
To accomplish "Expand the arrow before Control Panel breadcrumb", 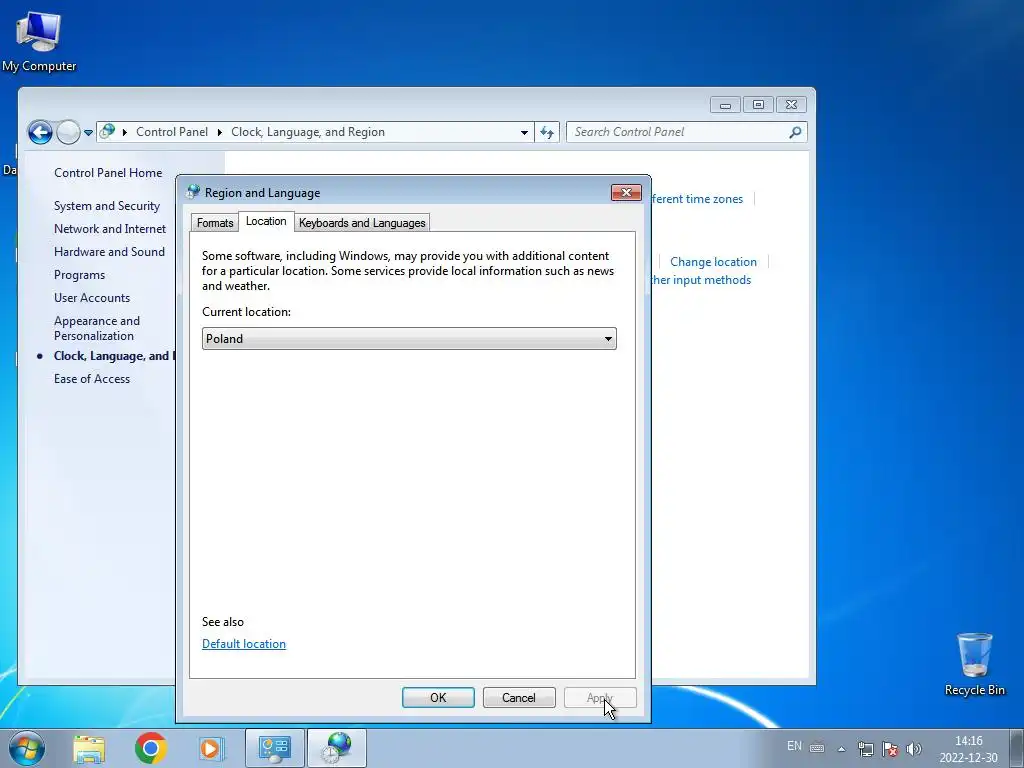I will [x=125, y=132].
